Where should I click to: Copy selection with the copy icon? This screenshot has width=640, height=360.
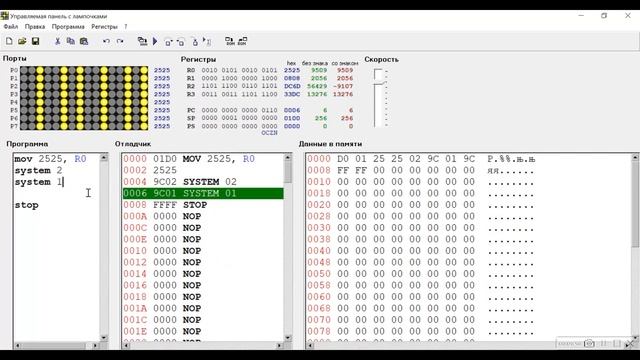pyautogui.click(x=71, y=41)
